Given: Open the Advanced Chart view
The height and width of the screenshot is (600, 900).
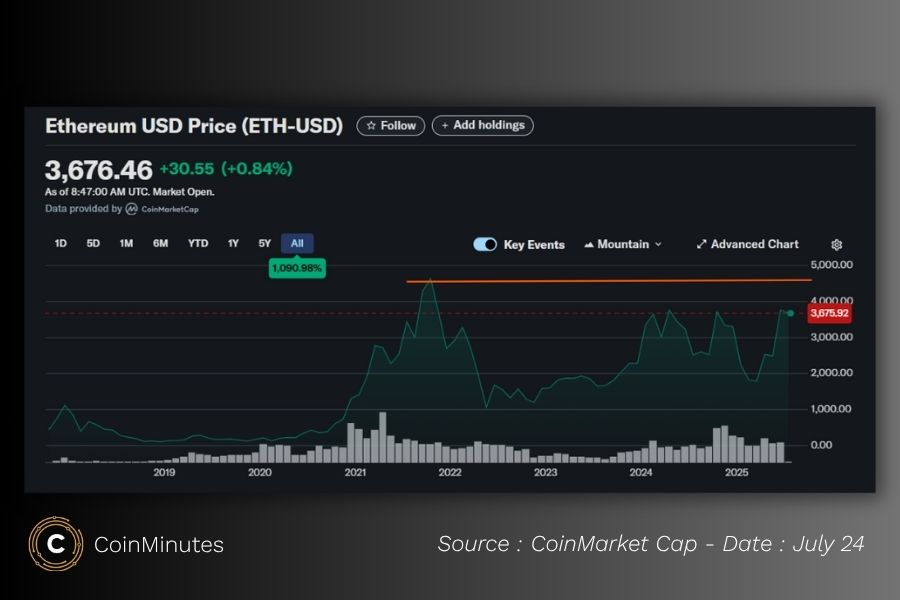Looking at the screenshot, I should pos(747,244).
